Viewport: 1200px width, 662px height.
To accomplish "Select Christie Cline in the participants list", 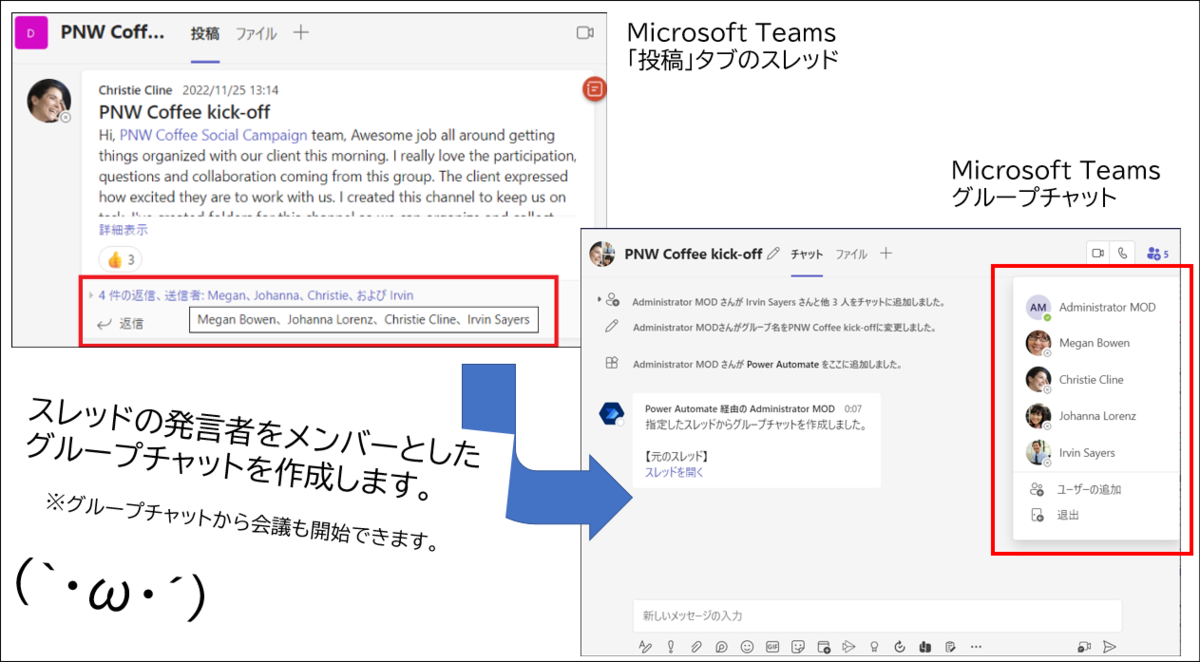I will tap(1092, 380).
